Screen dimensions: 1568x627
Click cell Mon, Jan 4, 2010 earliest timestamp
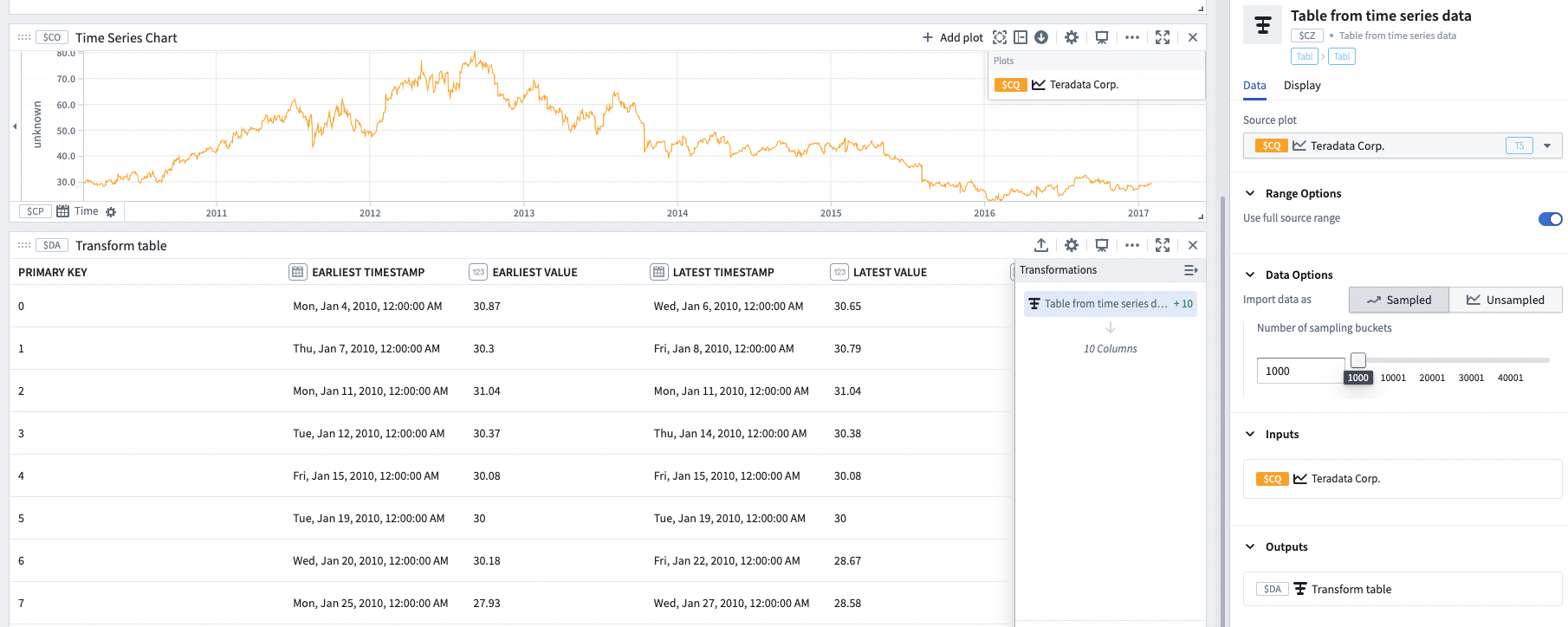[x=367, y=307]
